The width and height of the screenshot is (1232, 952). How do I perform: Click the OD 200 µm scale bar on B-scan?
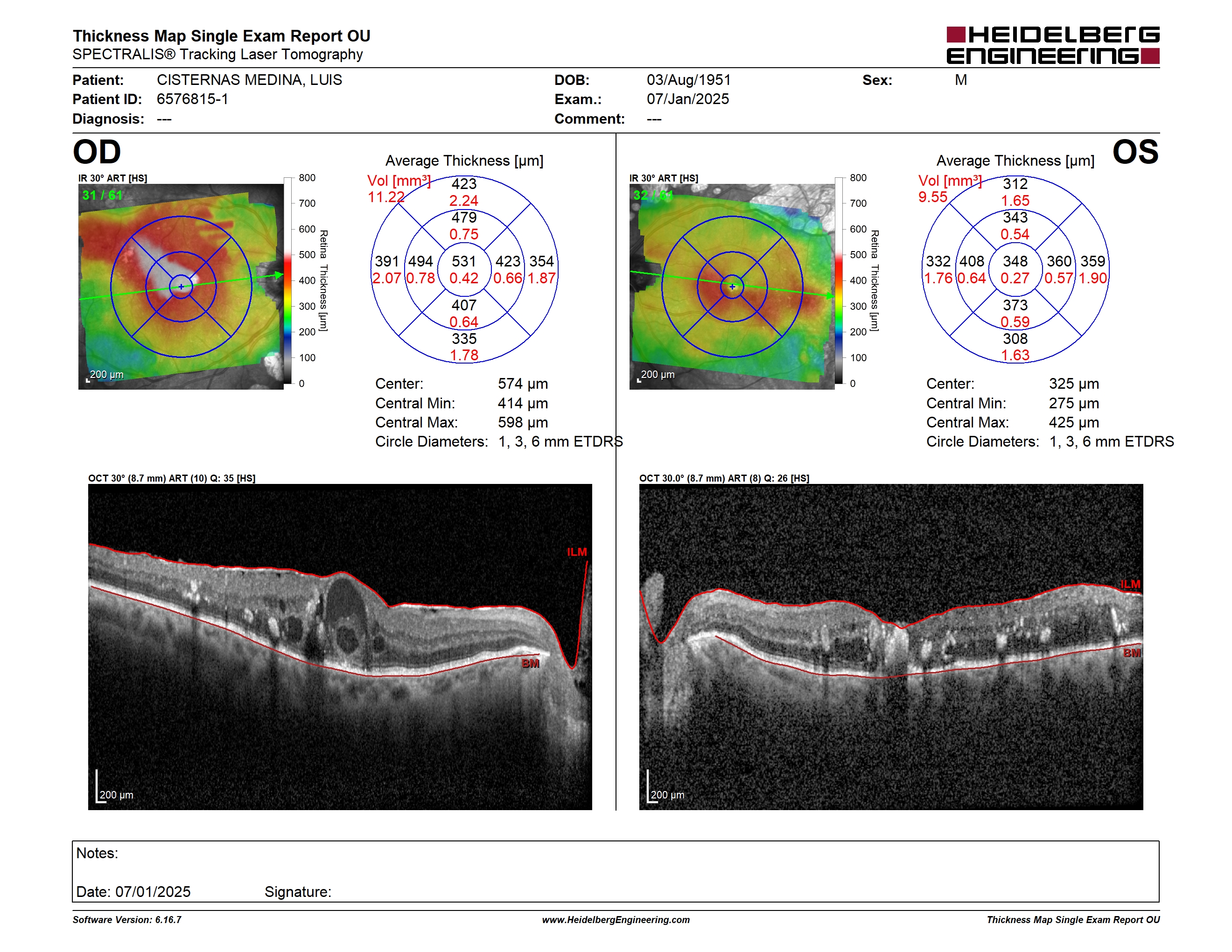[x=114, y=786]
